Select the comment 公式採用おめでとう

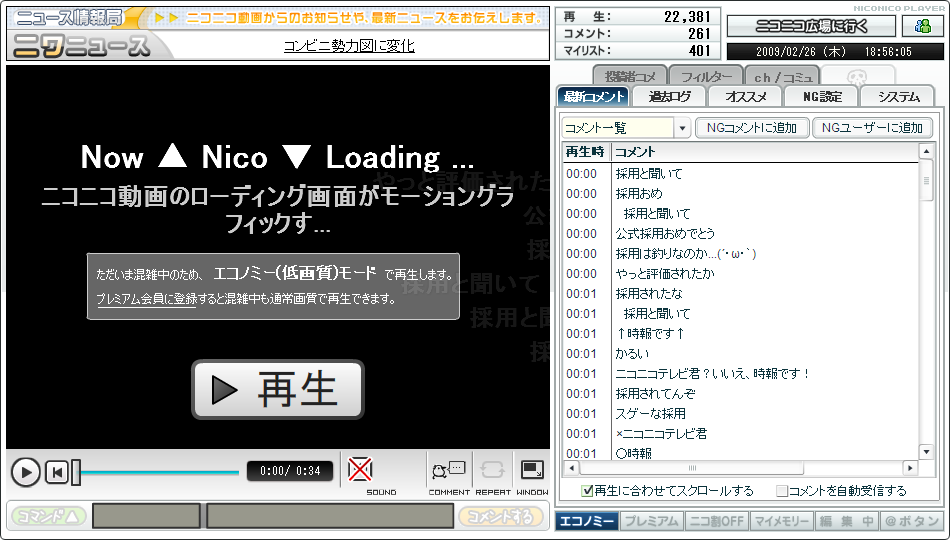(665, 233)
